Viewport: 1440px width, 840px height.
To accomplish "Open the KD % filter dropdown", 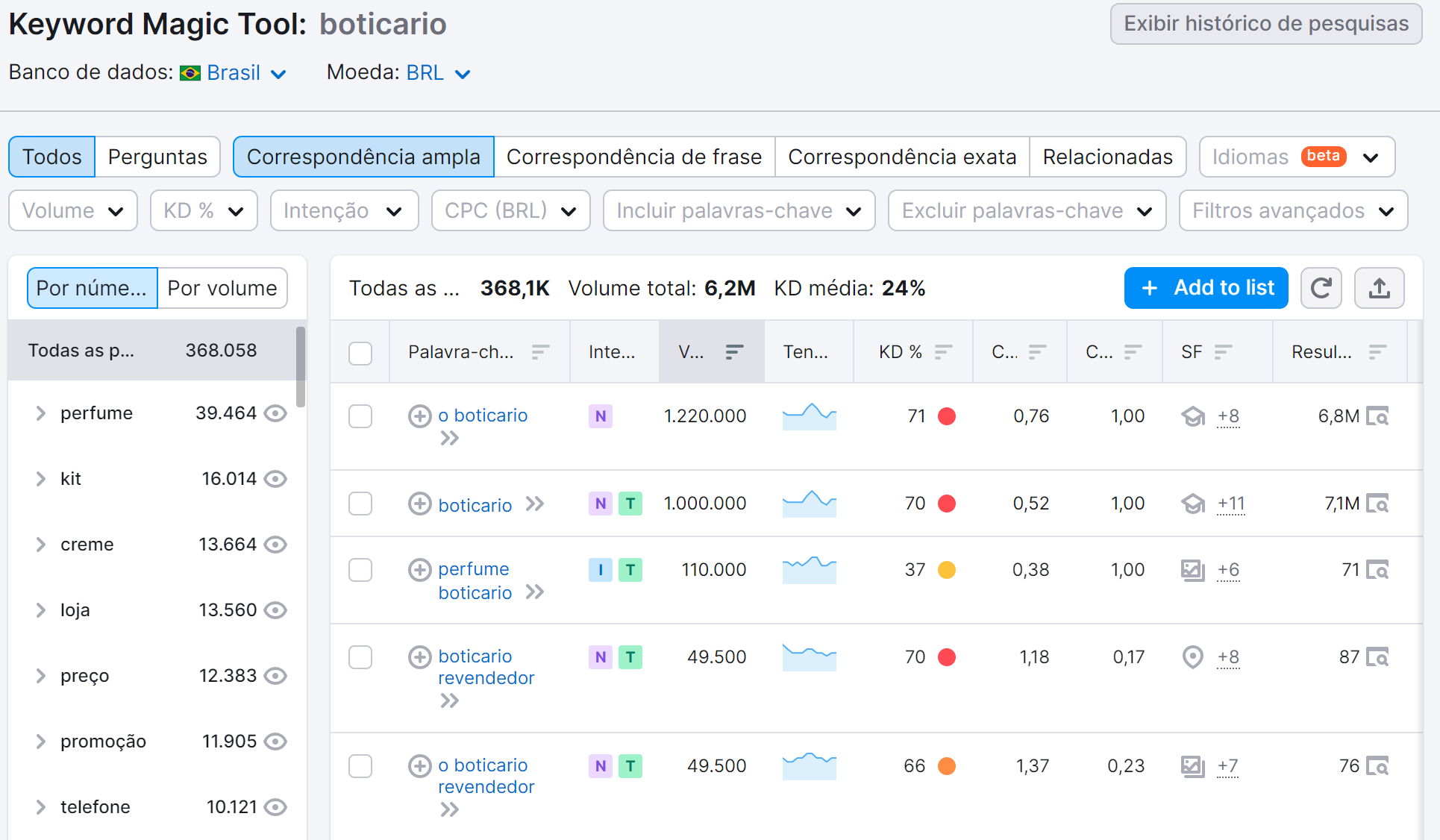I will pos(204,211).
